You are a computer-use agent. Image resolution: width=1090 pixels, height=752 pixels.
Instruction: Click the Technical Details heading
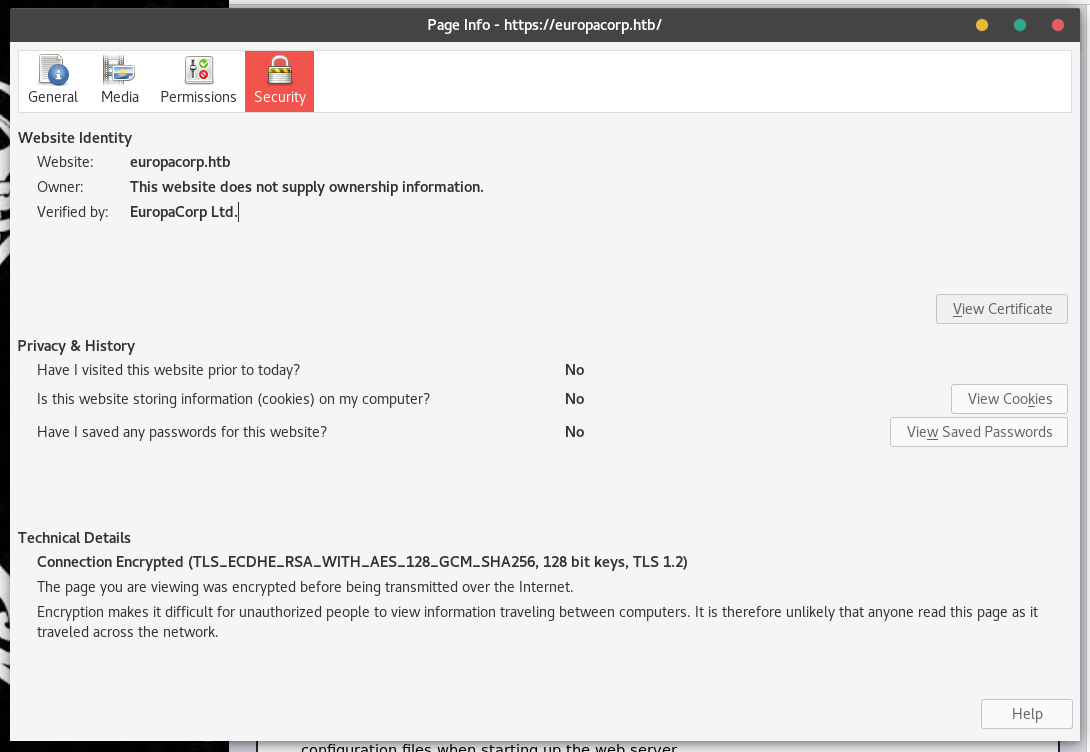click(x=74, y=538)
